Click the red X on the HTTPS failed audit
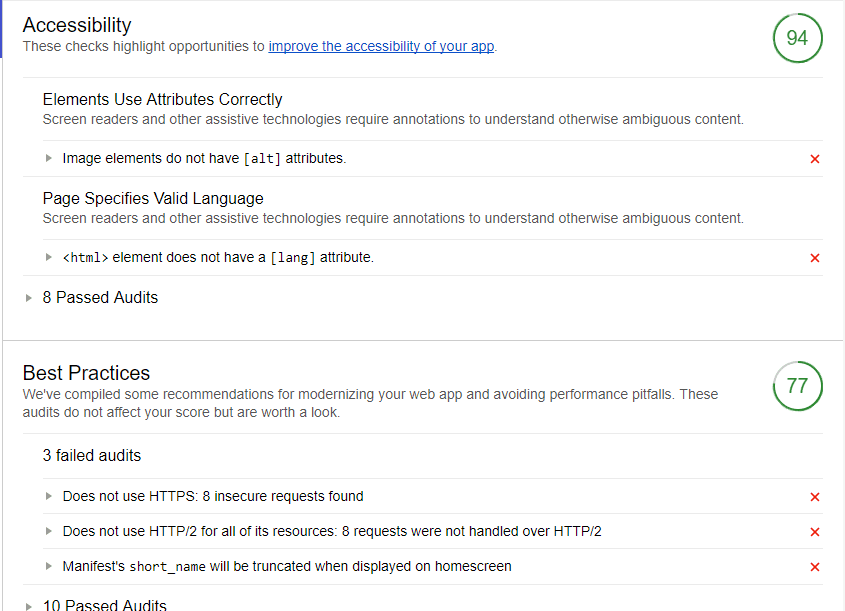845x611 pixels. [x=815, y=496]
